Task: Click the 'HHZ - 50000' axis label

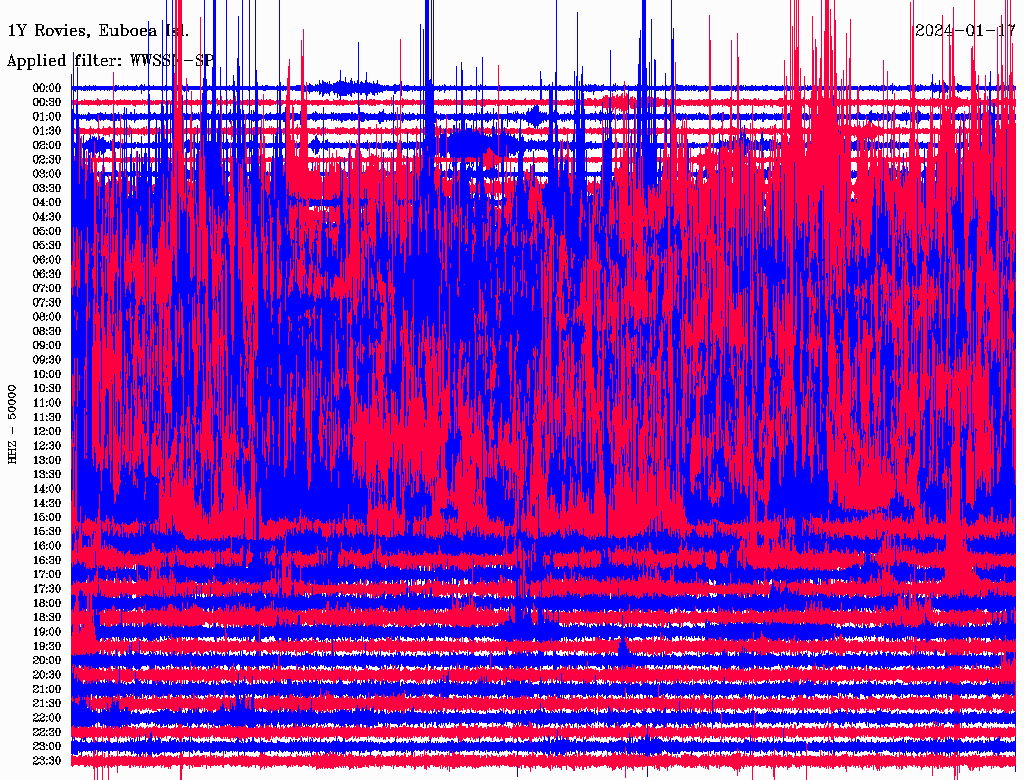Action: click(x=12, y=424)
